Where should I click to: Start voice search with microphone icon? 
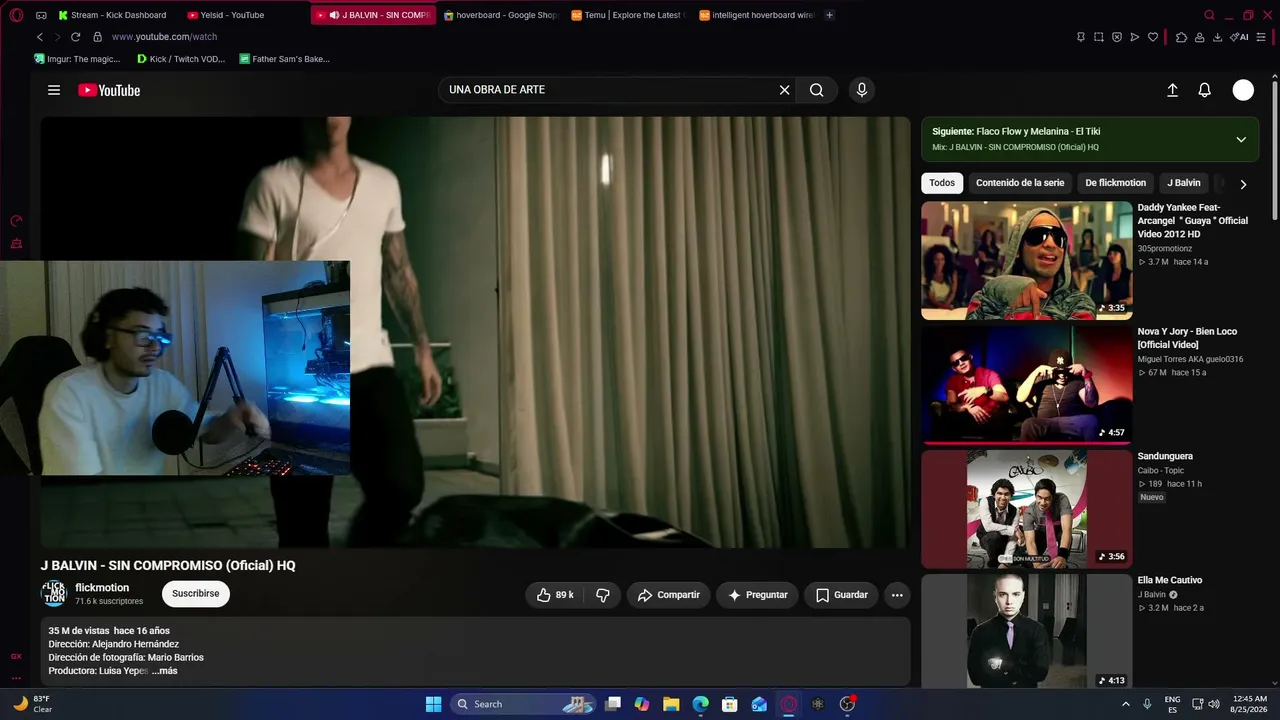862,90
